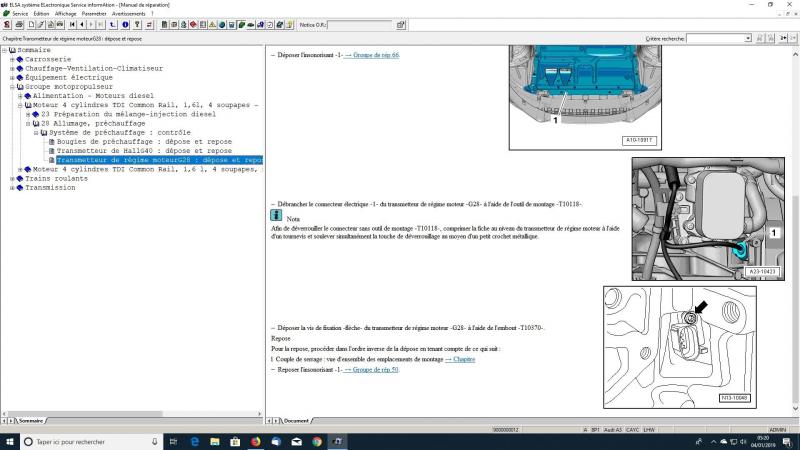Click the next page arrow icon
This screenshot has height=450, width=800.
(91, 24)
